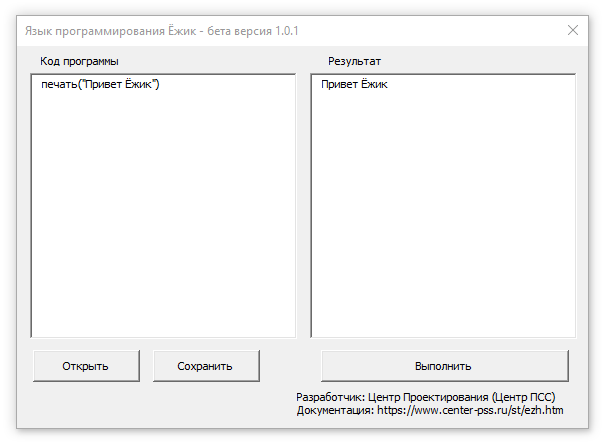Save the program with Сохранить

206,366
